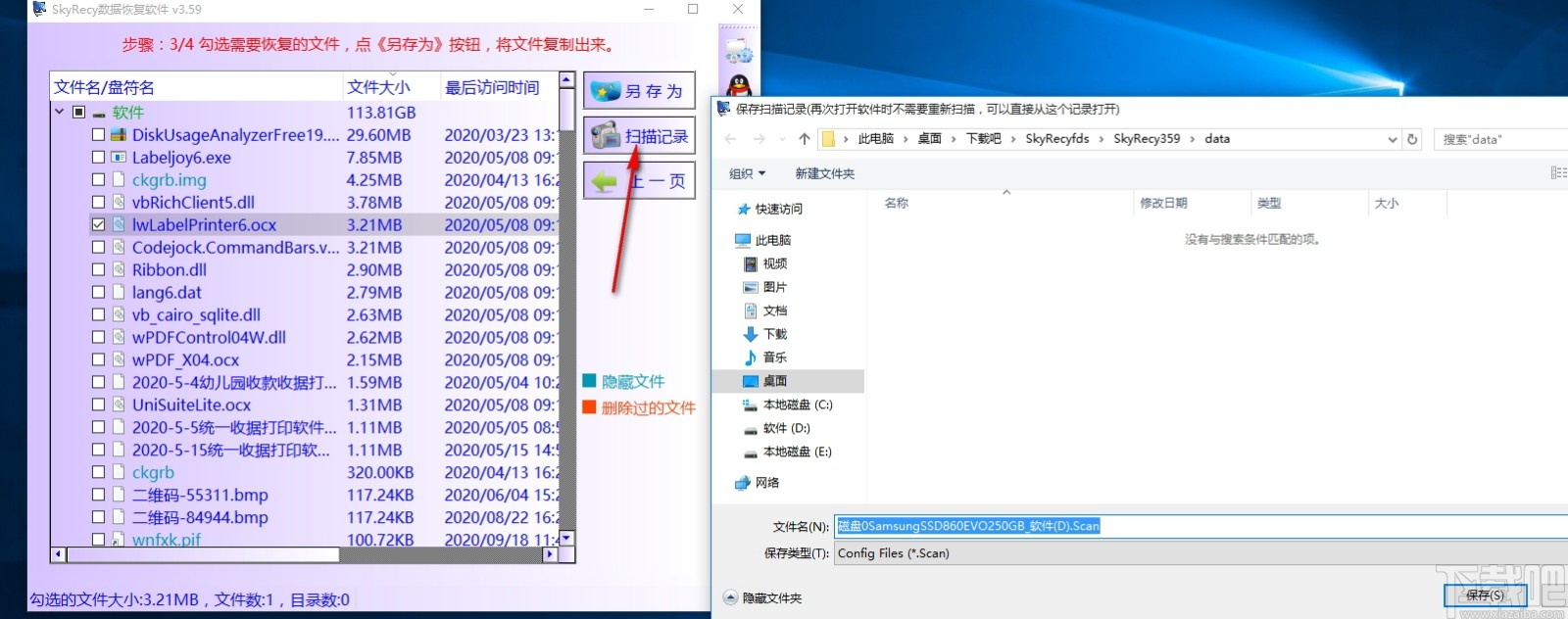1568x619 pixels.
Task: Enable the vbRichClient5.dll checkbox
Action: [98, 203]
